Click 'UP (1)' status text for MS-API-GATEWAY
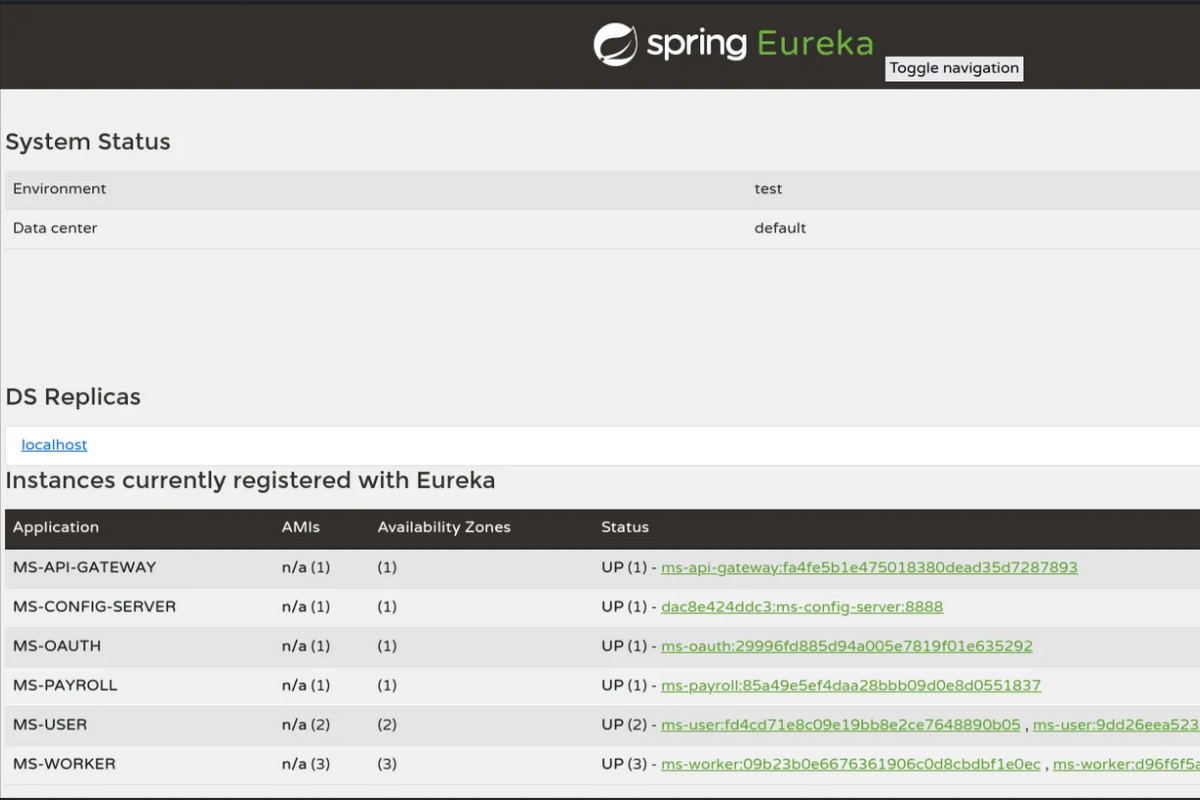Image resolution: width=1200 pixels, height=800 pixels. point(625,567)
